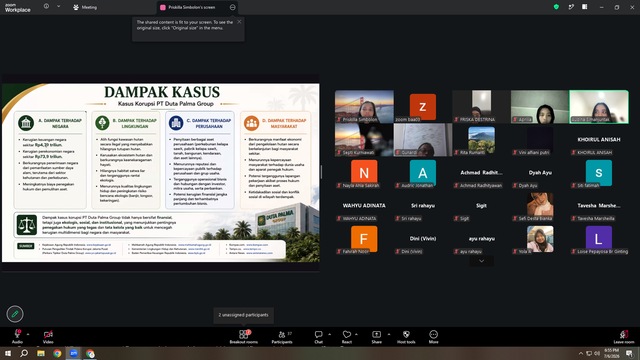This screenshot has height=360, width=640.
Task: Select Siti fatimah's S avatar
Action: click(x=599, y=173)
